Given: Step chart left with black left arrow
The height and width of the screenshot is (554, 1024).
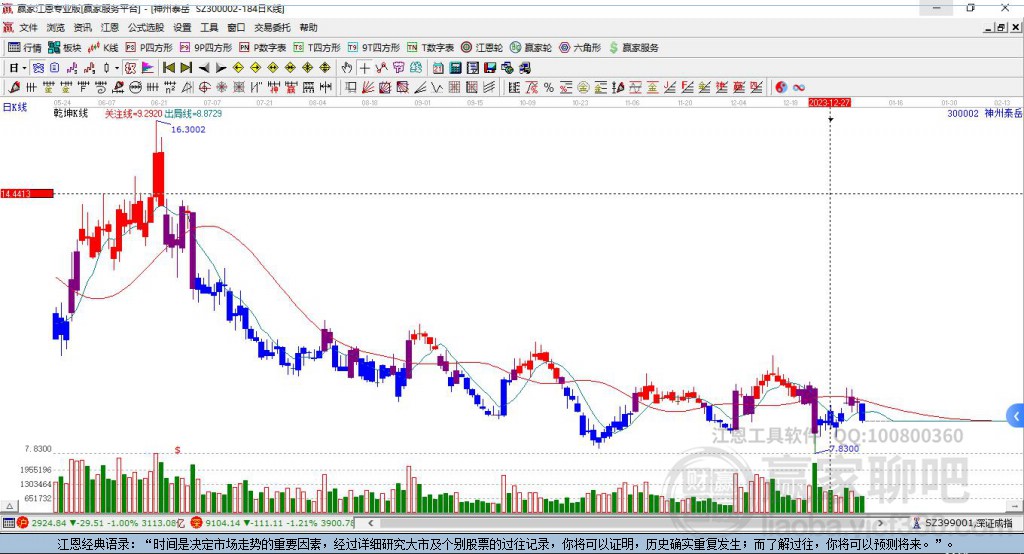Looking at the screenshot, I should [204, 68].
